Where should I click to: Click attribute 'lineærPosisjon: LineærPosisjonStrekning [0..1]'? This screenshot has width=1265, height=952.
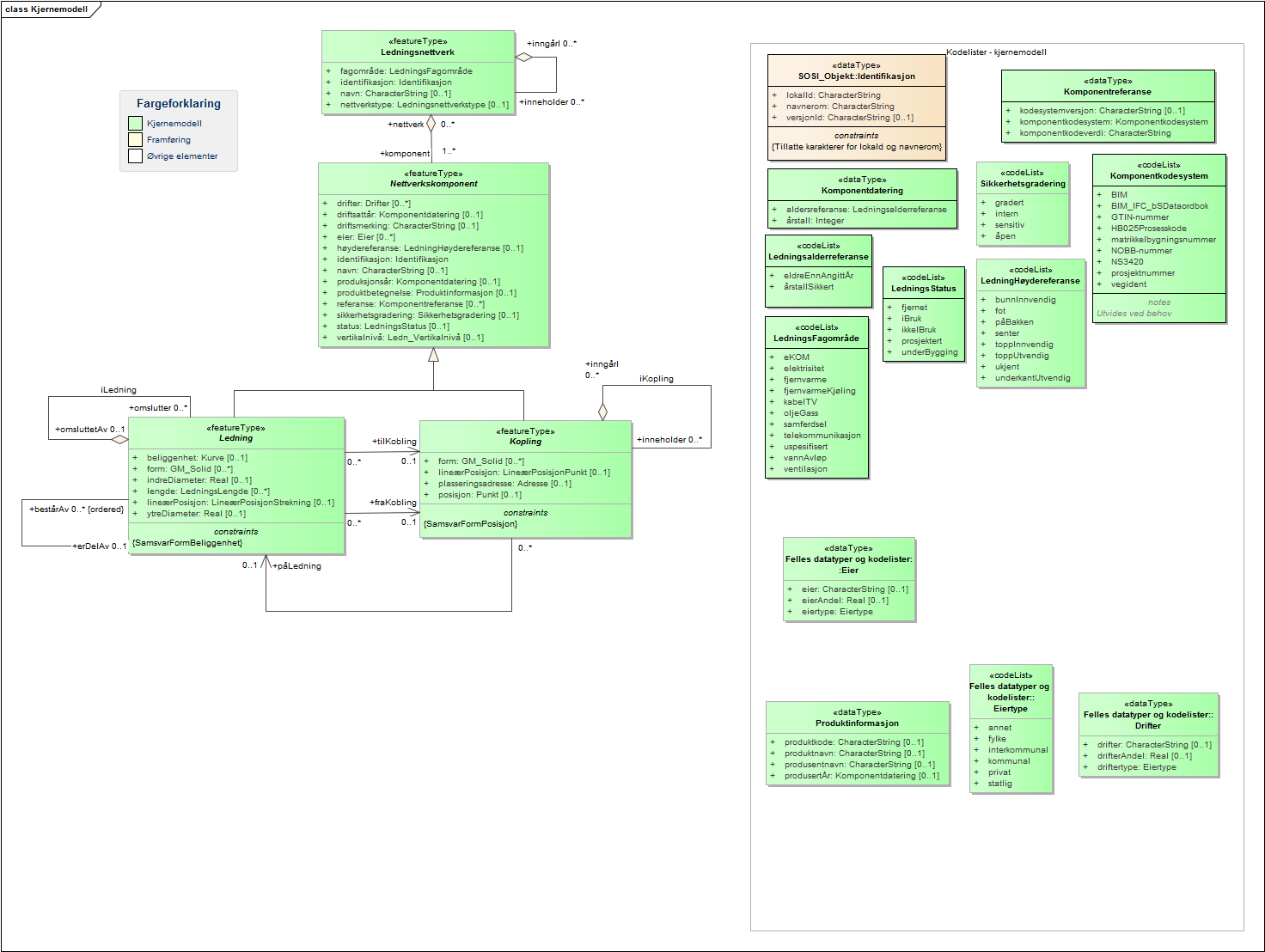pyautogui.click(x=241, y=503)
